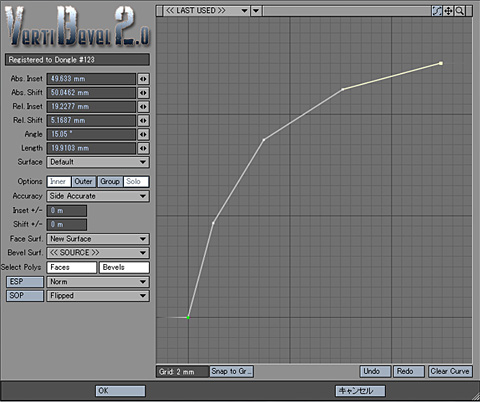Click the Abs. Shift arrow stepper
Screen dimensions: 480x402
(x=143, y=93)
